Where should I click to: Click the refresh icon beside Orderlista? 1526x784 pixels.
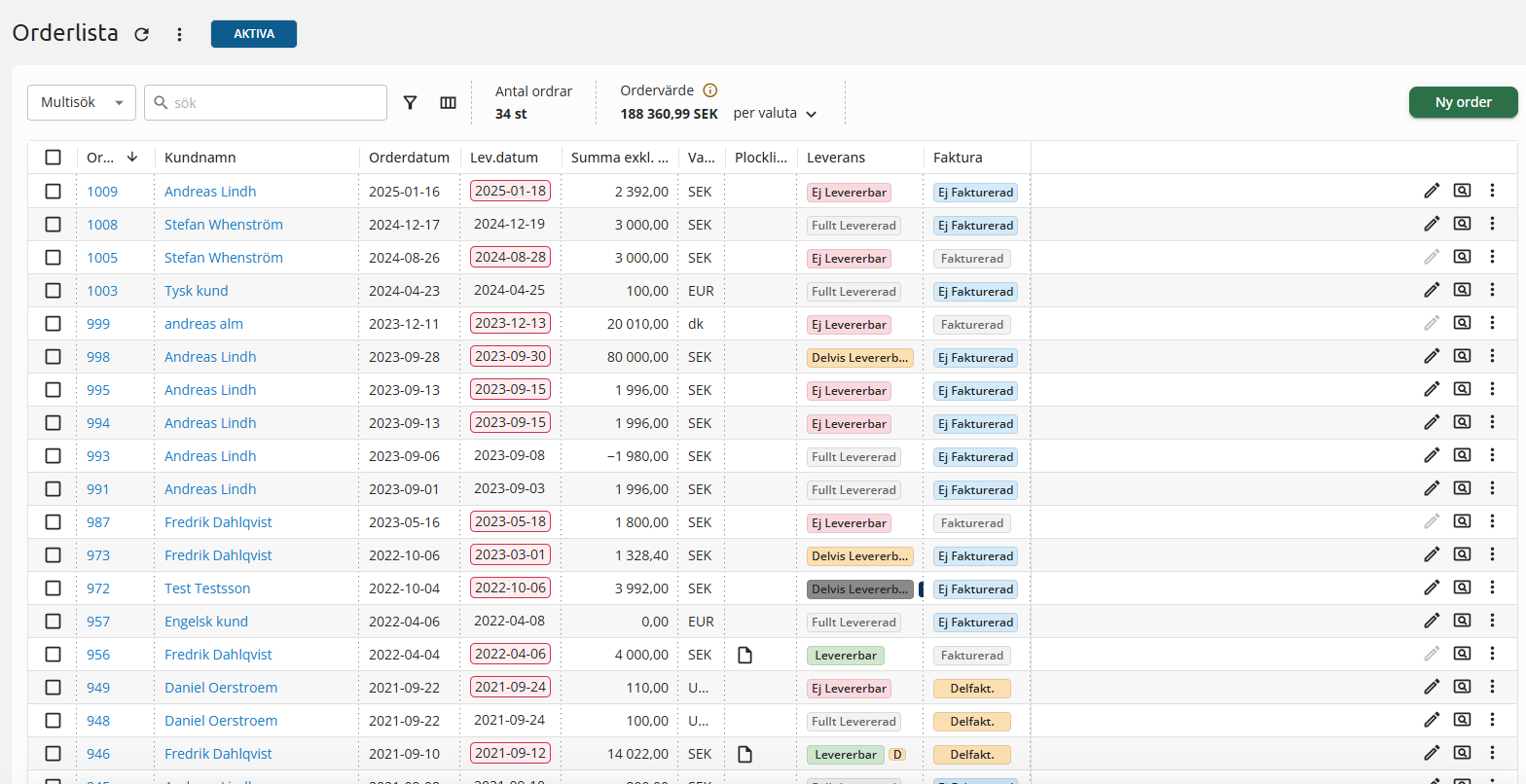(142, 34)
